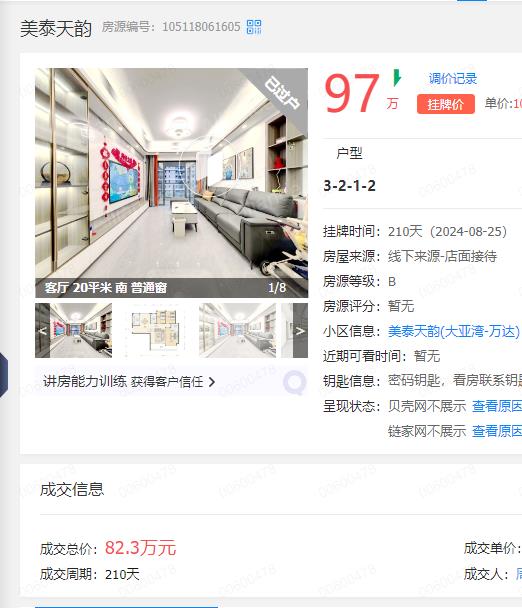Select the third living room thumbnail
The image size is (522, 608).
pyautogui.click(x=237, y=331)
